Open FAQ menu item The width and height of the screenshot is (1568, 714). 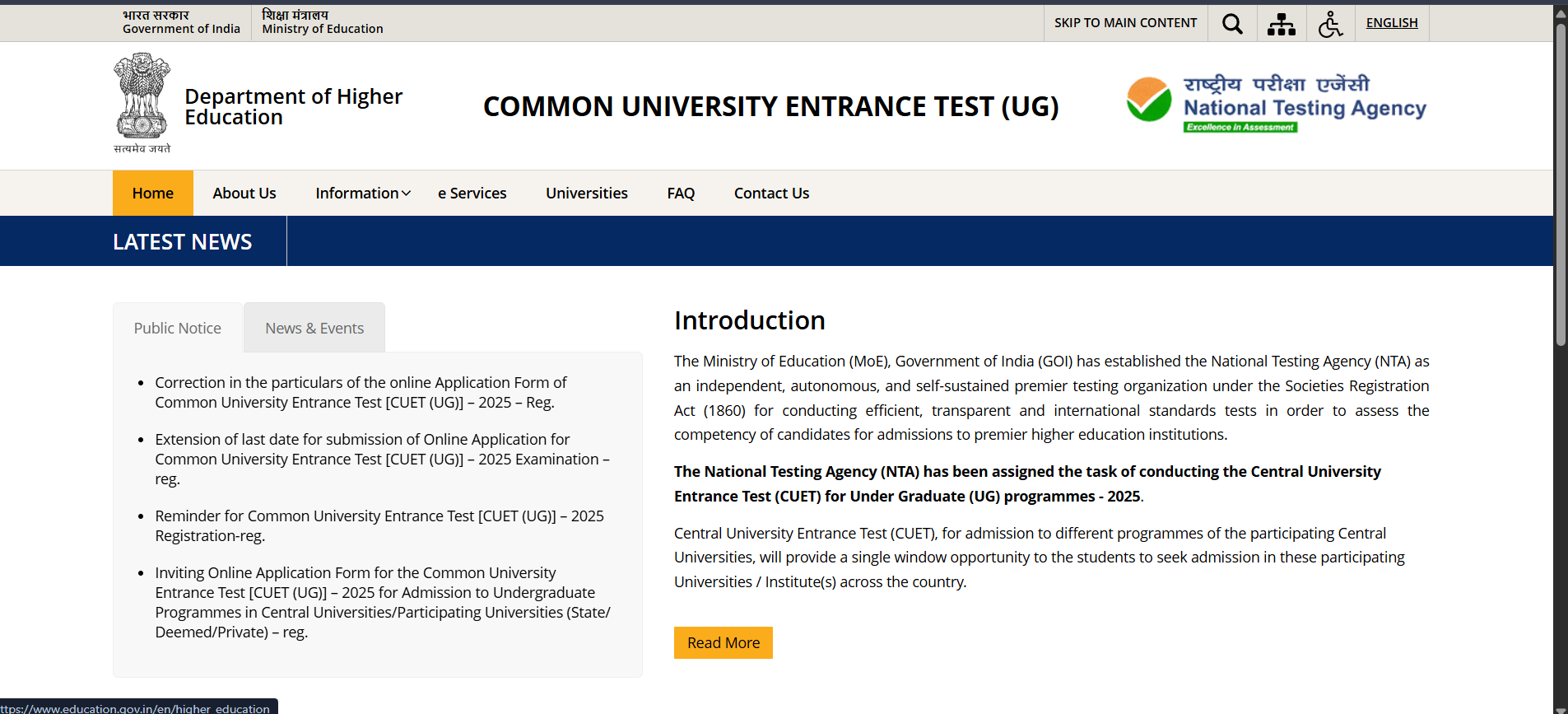[681, 193]
